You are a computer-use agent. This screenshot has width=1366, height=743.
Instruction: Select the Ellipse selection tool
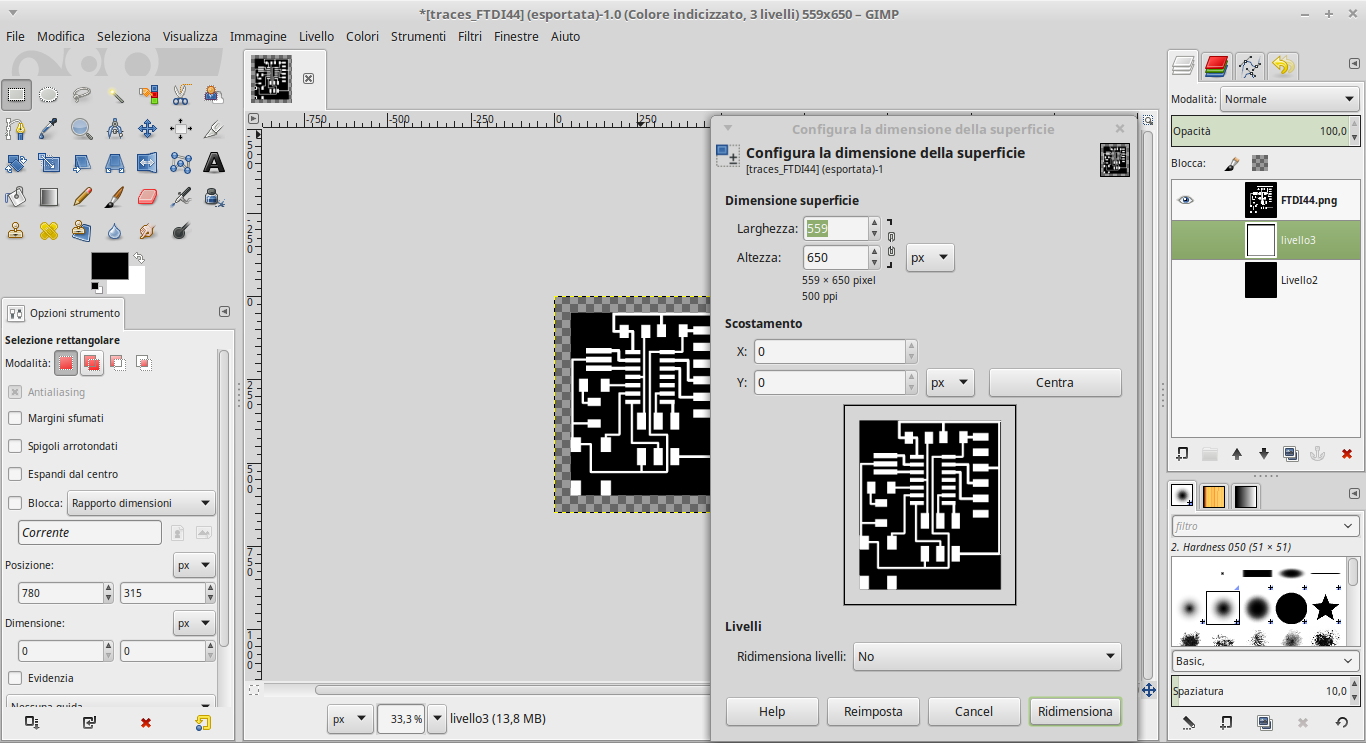[49, 95]
